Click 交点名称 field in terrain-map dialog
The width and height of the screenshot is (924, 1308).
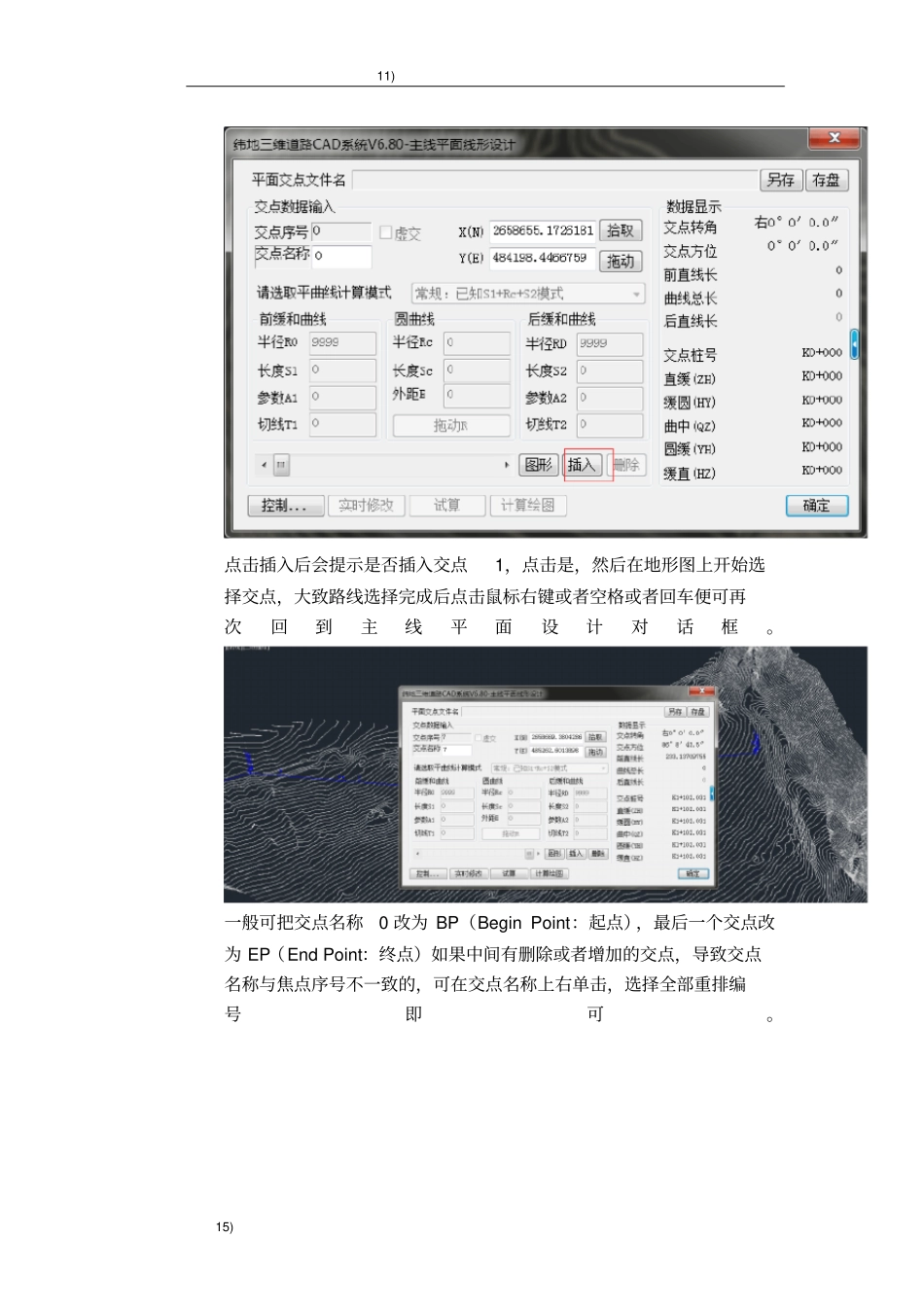456,750
